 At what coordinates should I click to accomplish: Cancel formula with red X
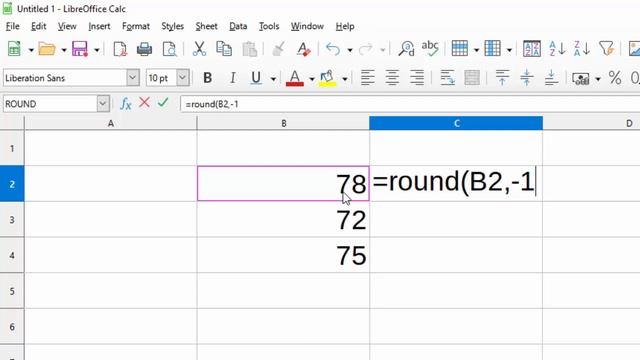pos(144,102)
